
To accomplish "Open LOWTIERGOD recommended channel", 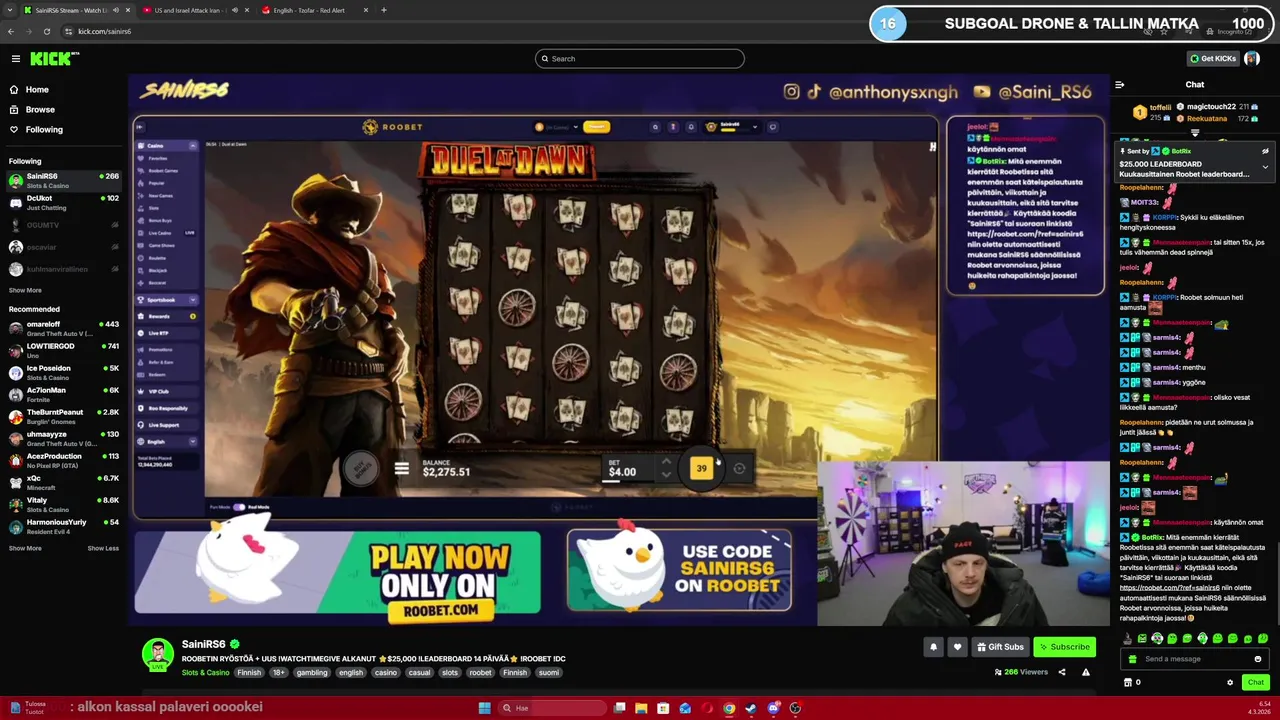I will 63,350.
